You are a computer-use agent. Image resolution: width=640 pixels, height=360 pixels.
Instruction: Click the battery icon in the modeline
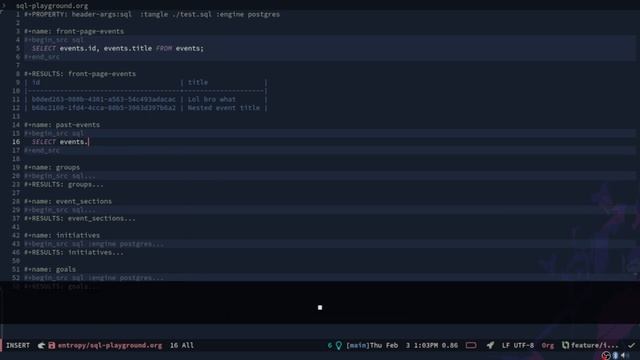[x=471, y=345]
